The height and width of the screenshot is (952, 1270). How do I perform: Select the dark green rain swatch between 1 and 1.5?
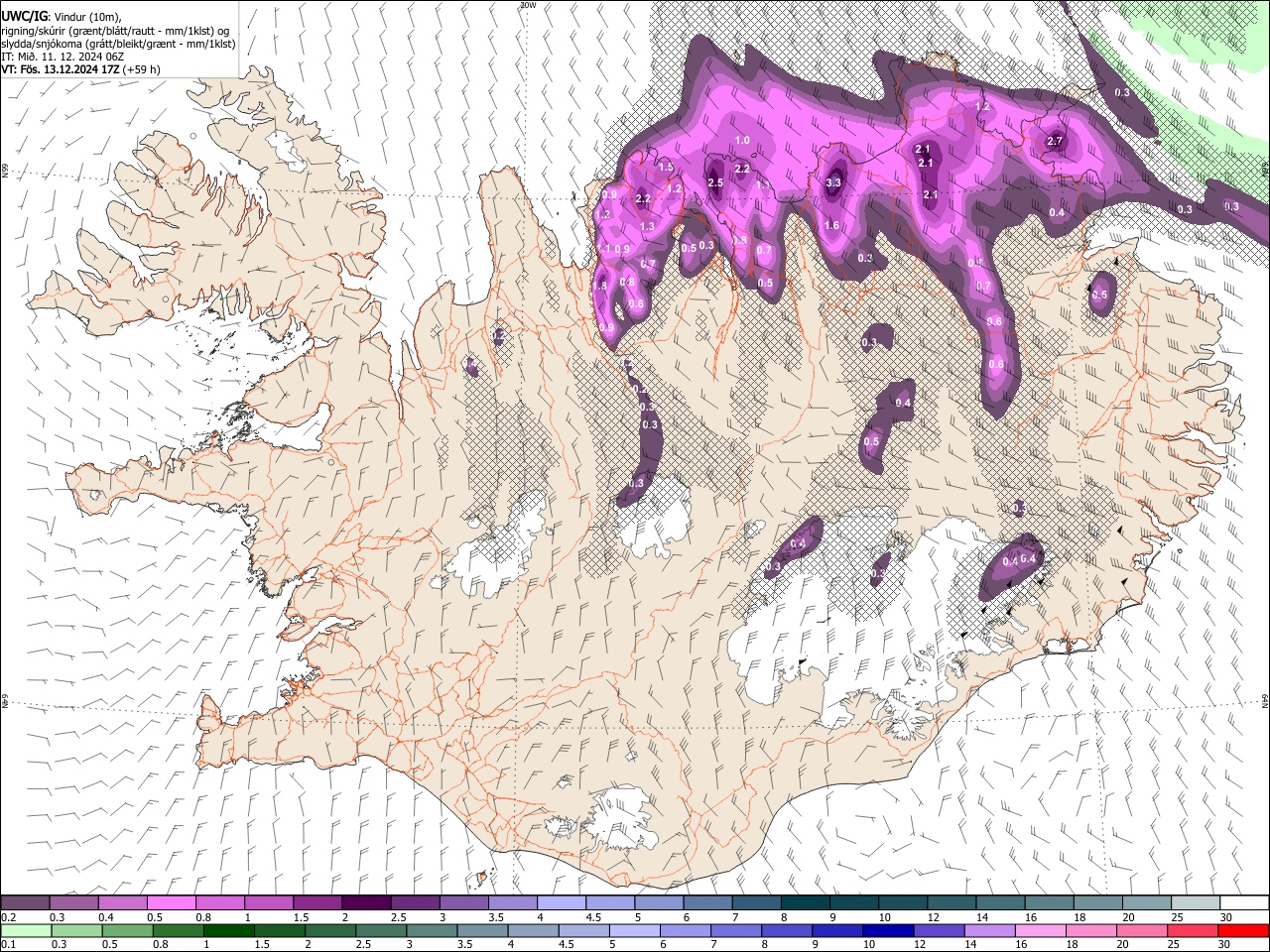[229, 930]
